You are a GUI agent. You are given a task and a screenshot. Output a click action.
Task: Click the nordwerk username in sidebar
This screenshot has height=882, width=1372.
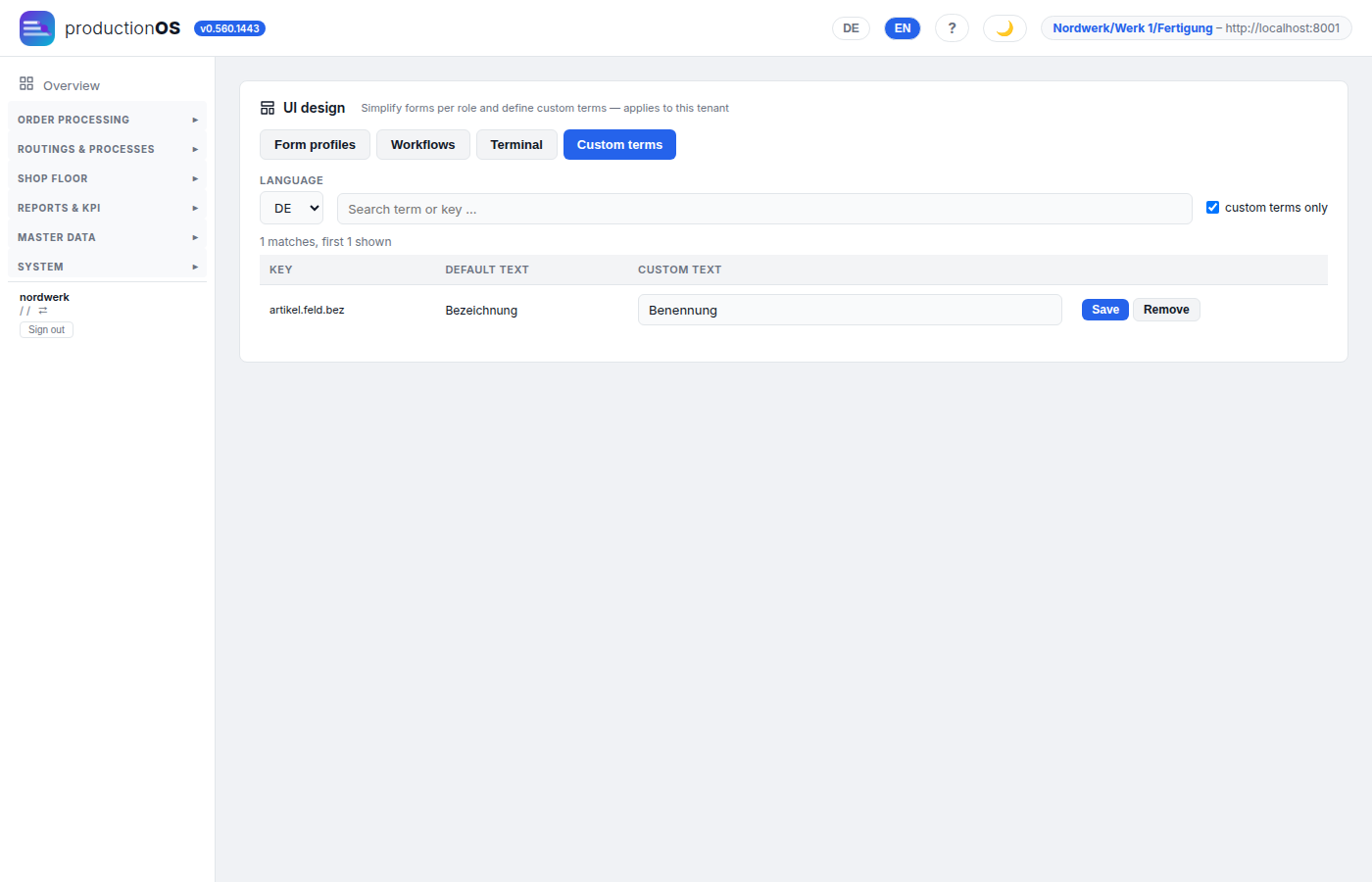pyautogui.click(x=44, y=297)
